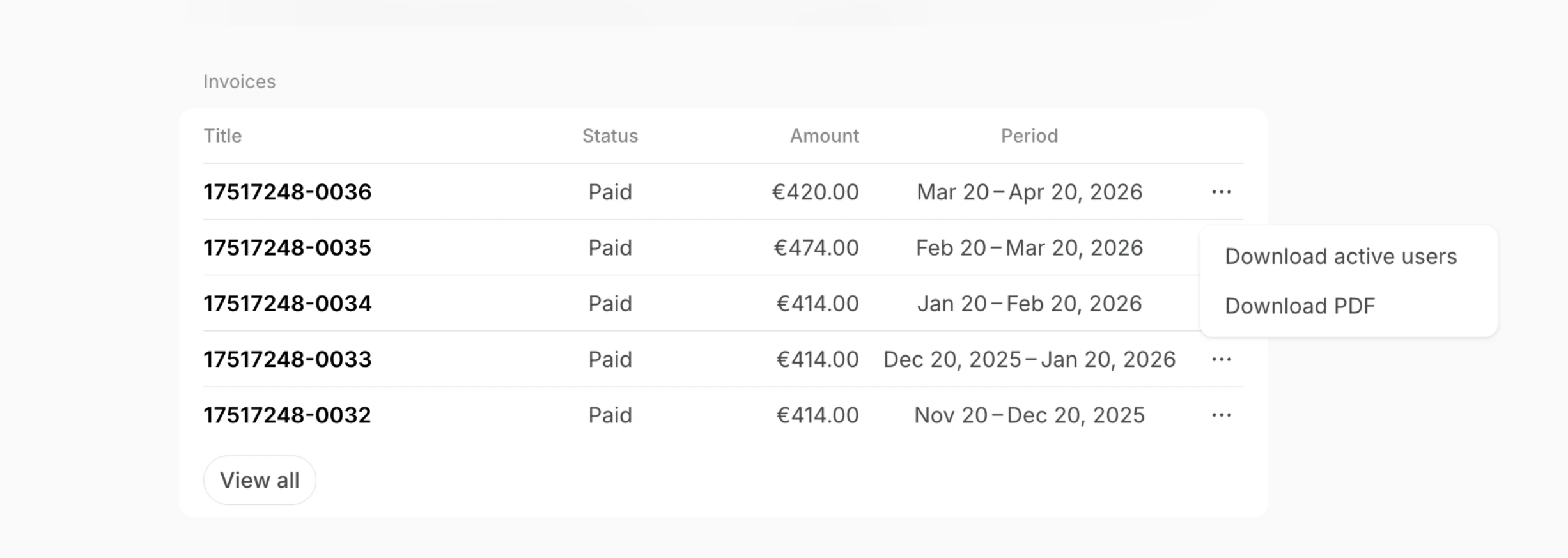Click the Nov 20 – Dec 20, 2025 period
Image resolution: width=1568 pixels, height=558 pixels.
1029,415
